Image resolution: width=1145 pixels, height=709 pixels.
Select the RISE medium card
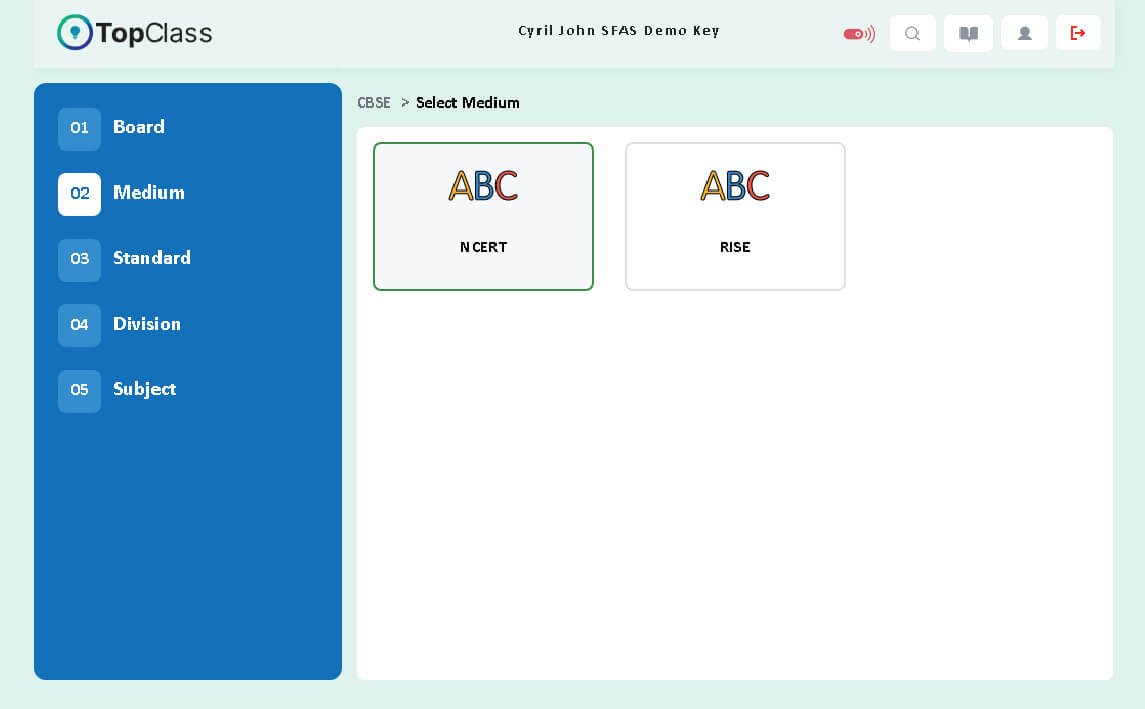(735, 216)
